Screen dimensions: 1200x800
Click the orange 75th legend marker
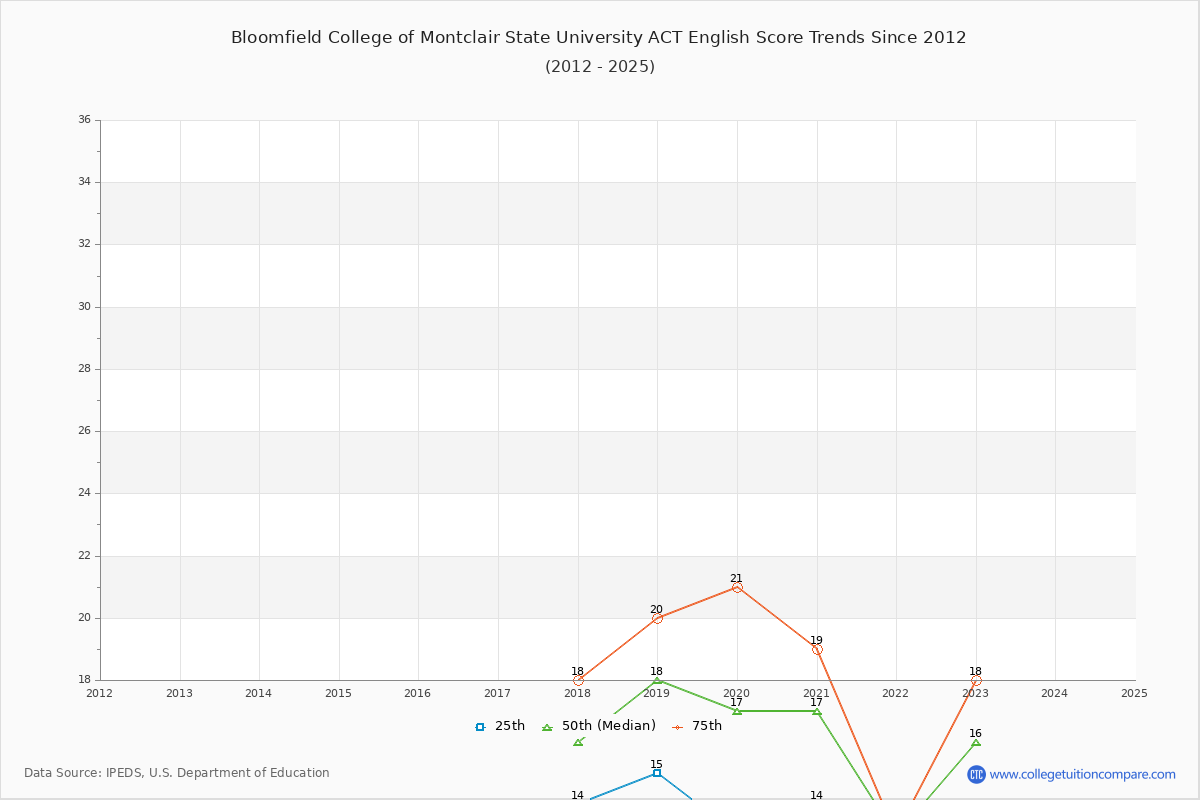[x=678, y=727]
